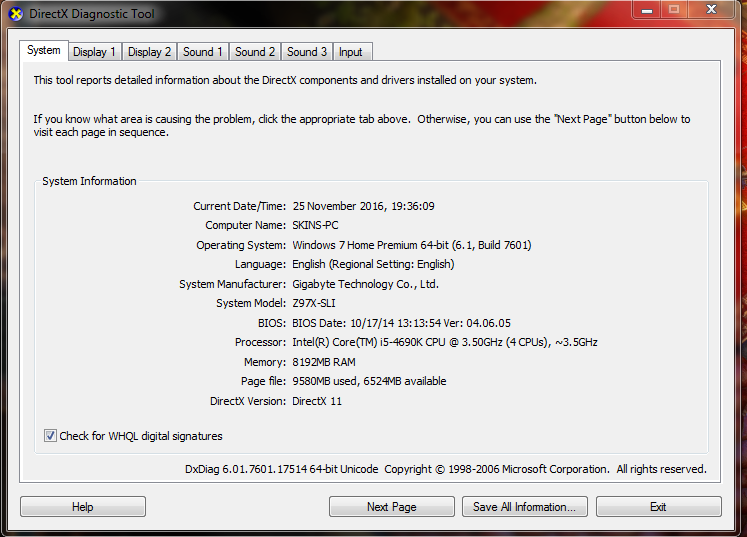Click computer name SKINS-PC
Viewport: 747px width, 537px height.
315,225
